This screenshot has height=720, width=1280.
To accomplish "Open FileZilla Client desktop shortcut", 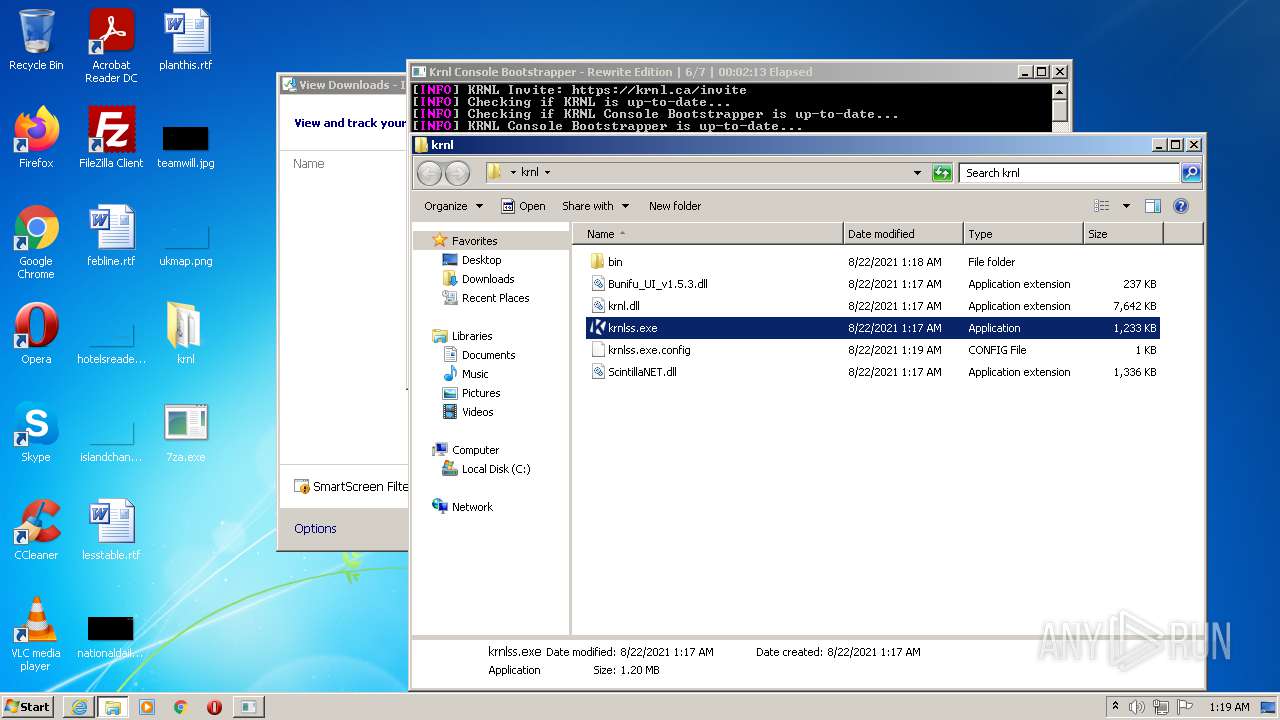I will [111, 138].
